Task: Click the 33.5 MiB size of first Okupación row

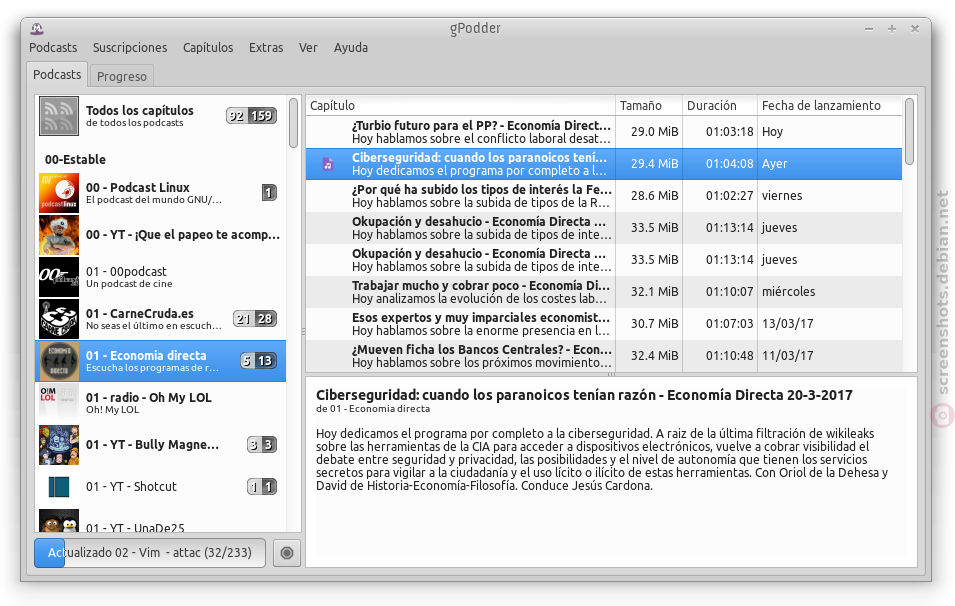Action: [654, 228]
